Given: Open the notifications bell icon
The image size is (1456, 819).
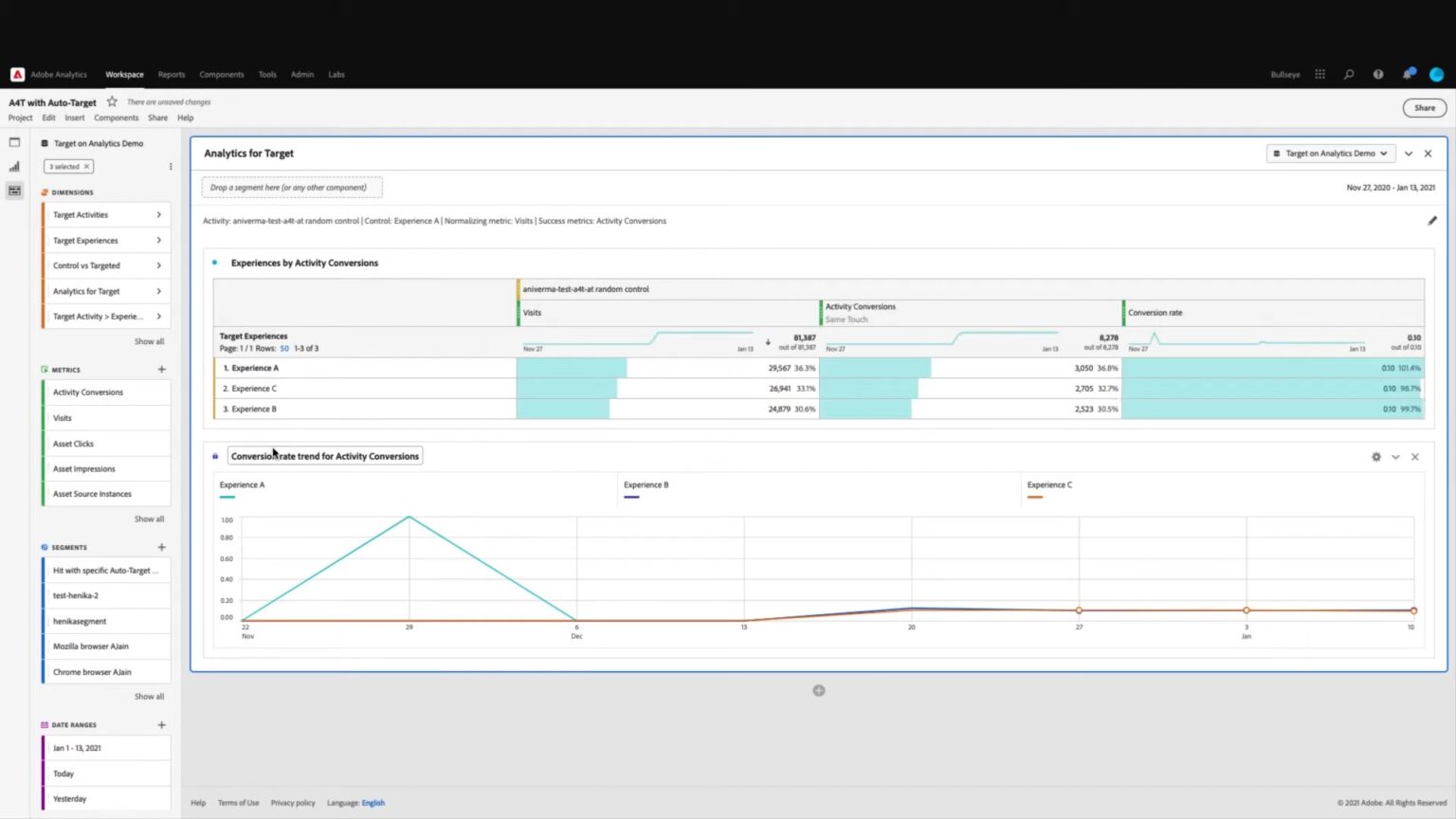Looking at the screenshot, I should pyautogui.click(x=1408, y=74).
